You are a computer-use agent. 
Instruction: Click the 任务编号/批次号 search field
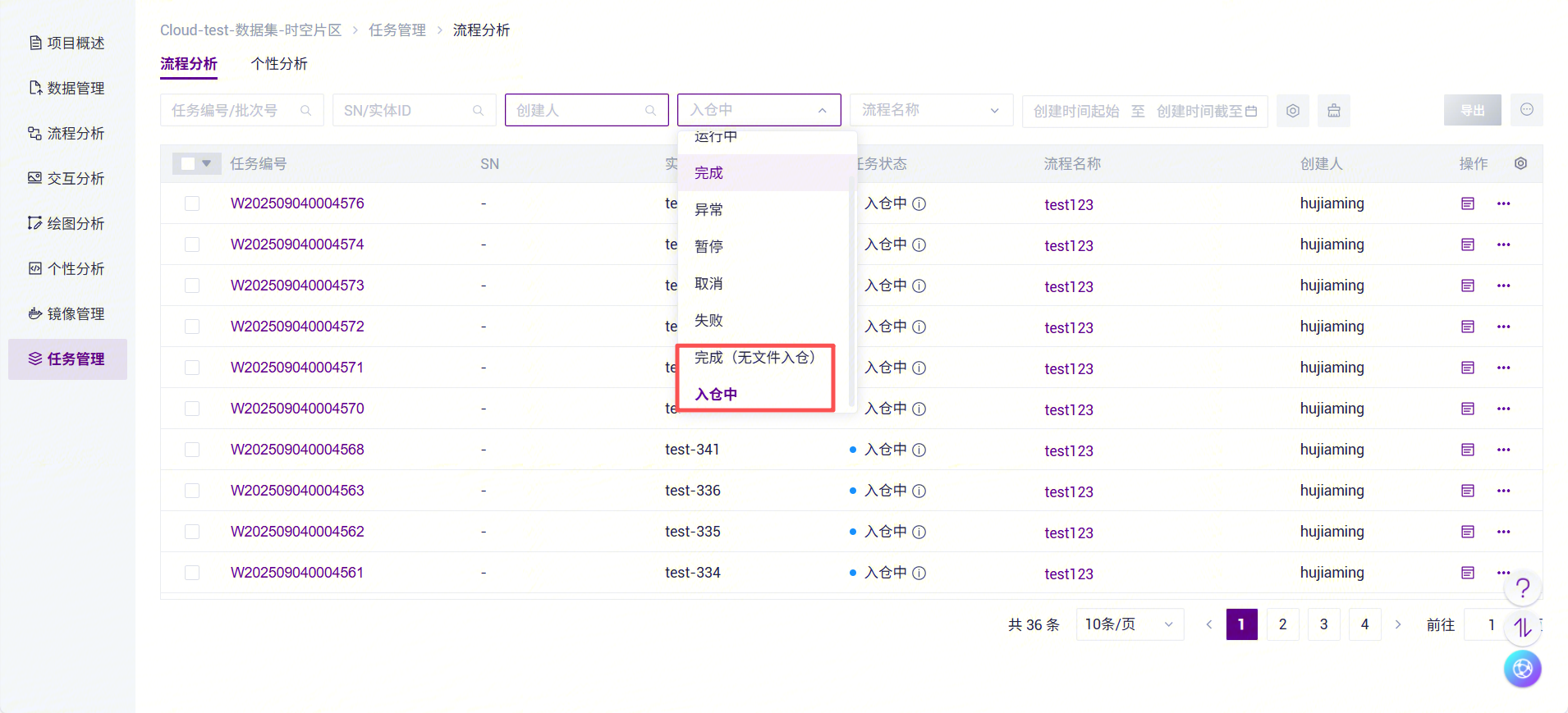coord(234,110)
